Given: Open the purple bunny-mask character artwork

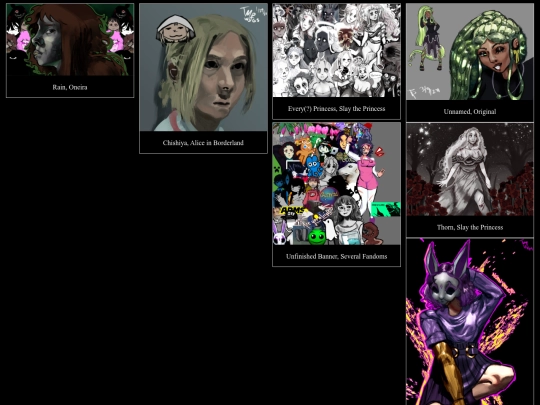Looking at the screenshot, I should [470, 322].
